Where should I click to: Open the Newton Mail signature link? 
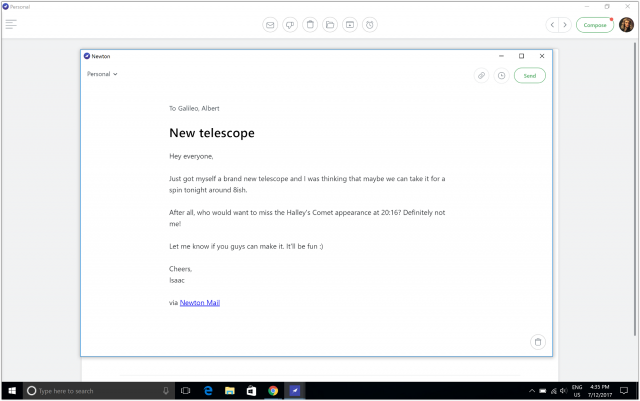point(199,302)
